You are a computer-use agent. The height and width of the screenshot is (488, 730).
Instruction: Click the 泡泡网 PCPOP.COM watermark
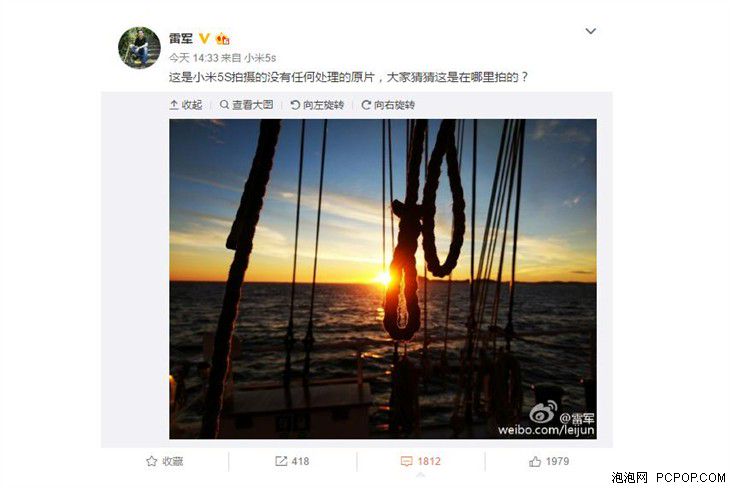coord(668,477)
